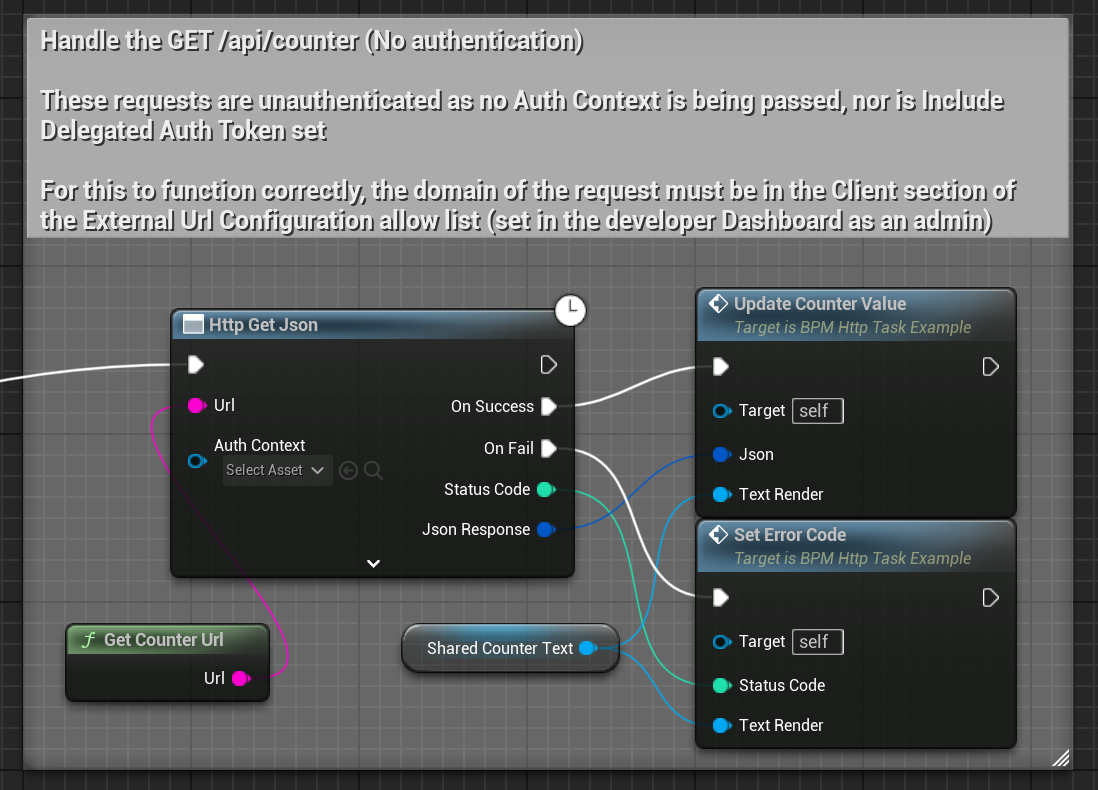Click the blue Json Response output pin

coord(545,529)
